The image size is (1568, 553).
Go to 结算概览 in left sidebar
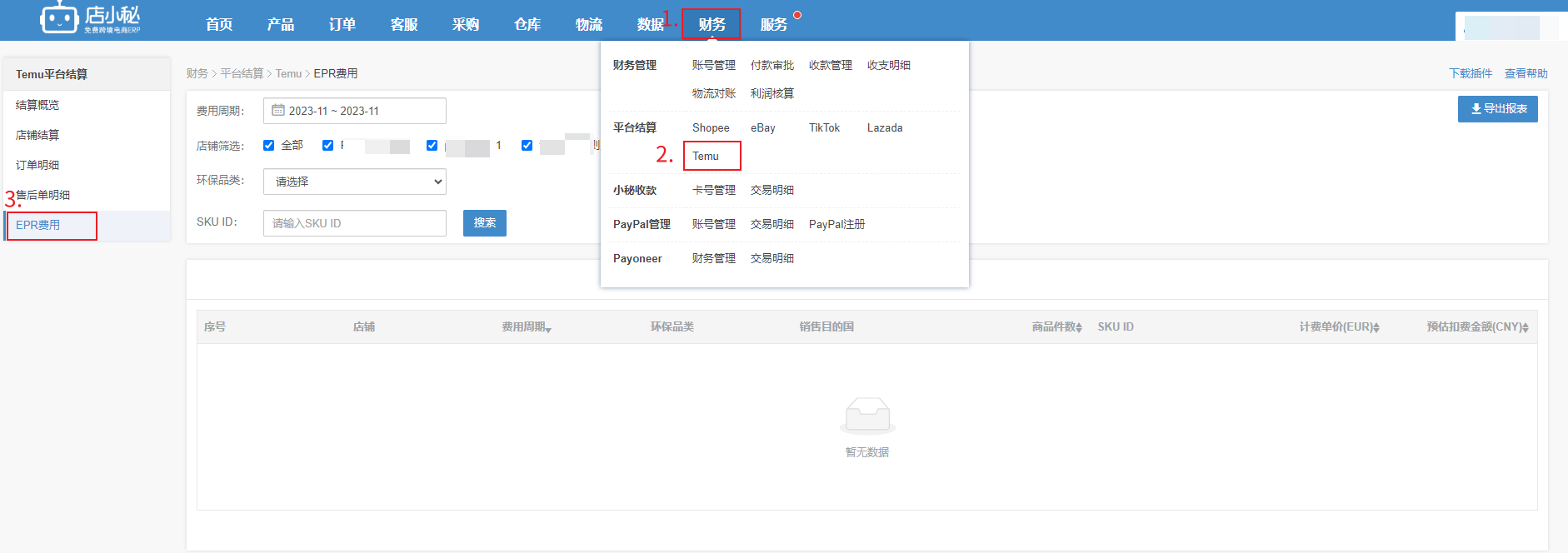pos(37,105)
